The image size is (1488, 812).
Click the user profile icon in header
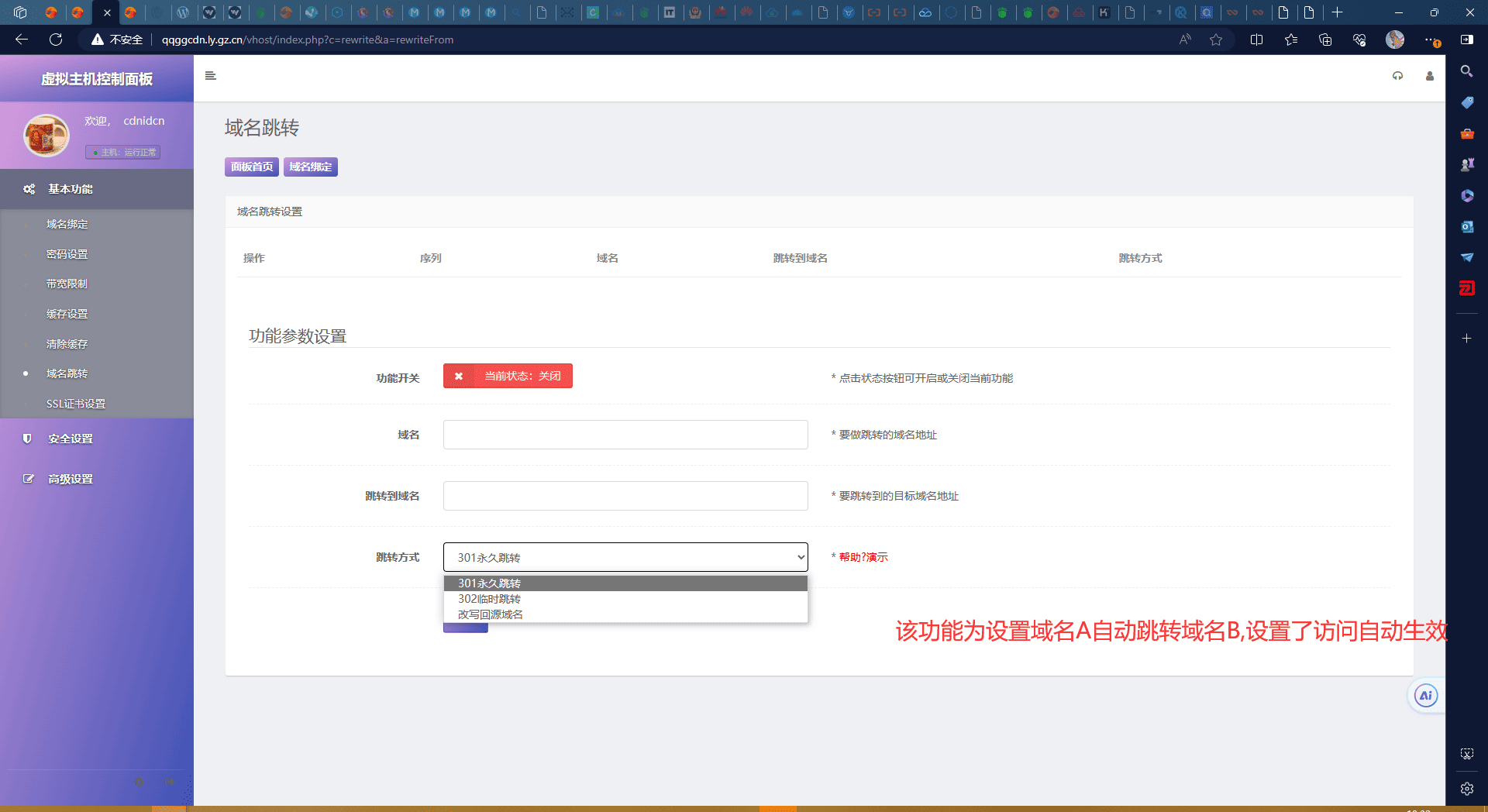1429,76
